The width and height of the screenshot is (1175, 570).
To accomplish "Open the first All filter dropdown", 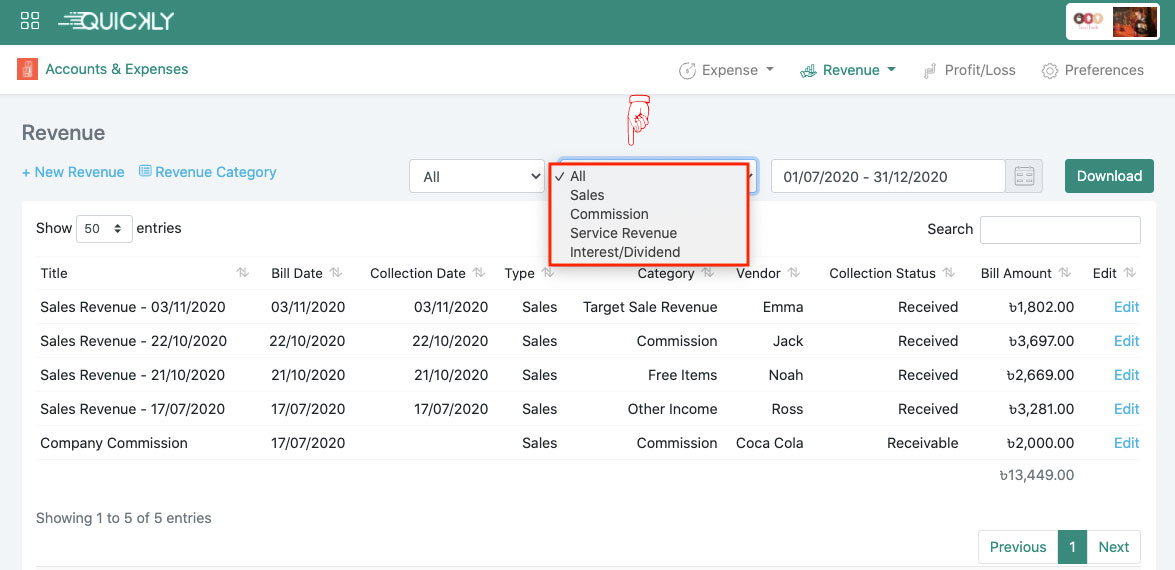I will click(476, 177).
